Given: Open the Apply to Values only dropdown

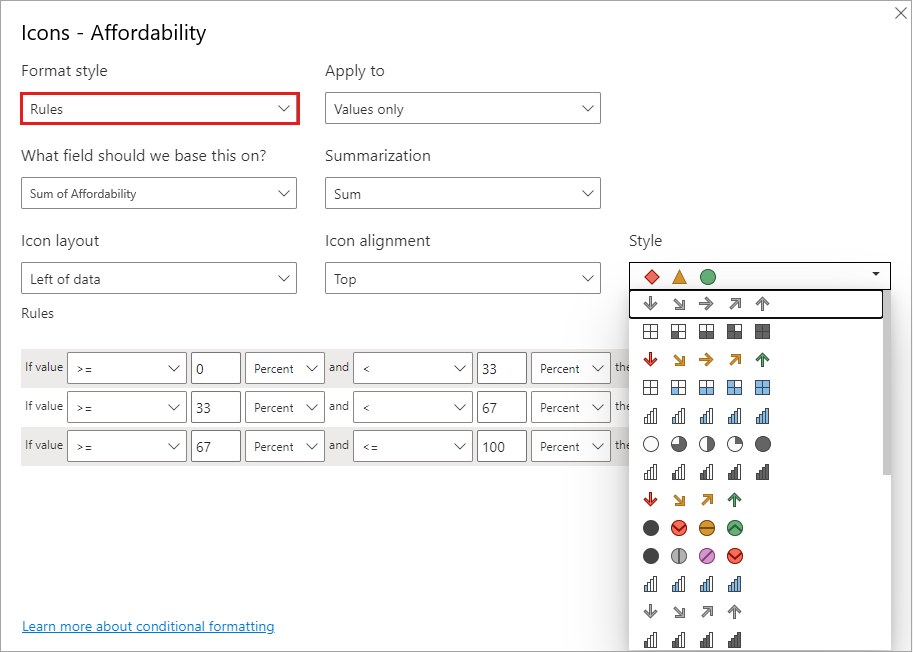Looking at the screenshot, I should click(463, 108).
